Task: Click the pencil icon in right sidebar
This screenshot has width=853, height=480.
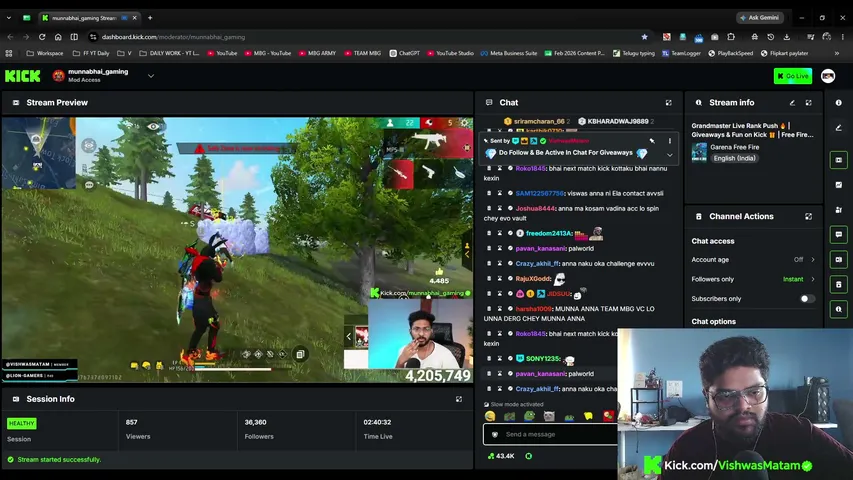Action: [838, 128]
